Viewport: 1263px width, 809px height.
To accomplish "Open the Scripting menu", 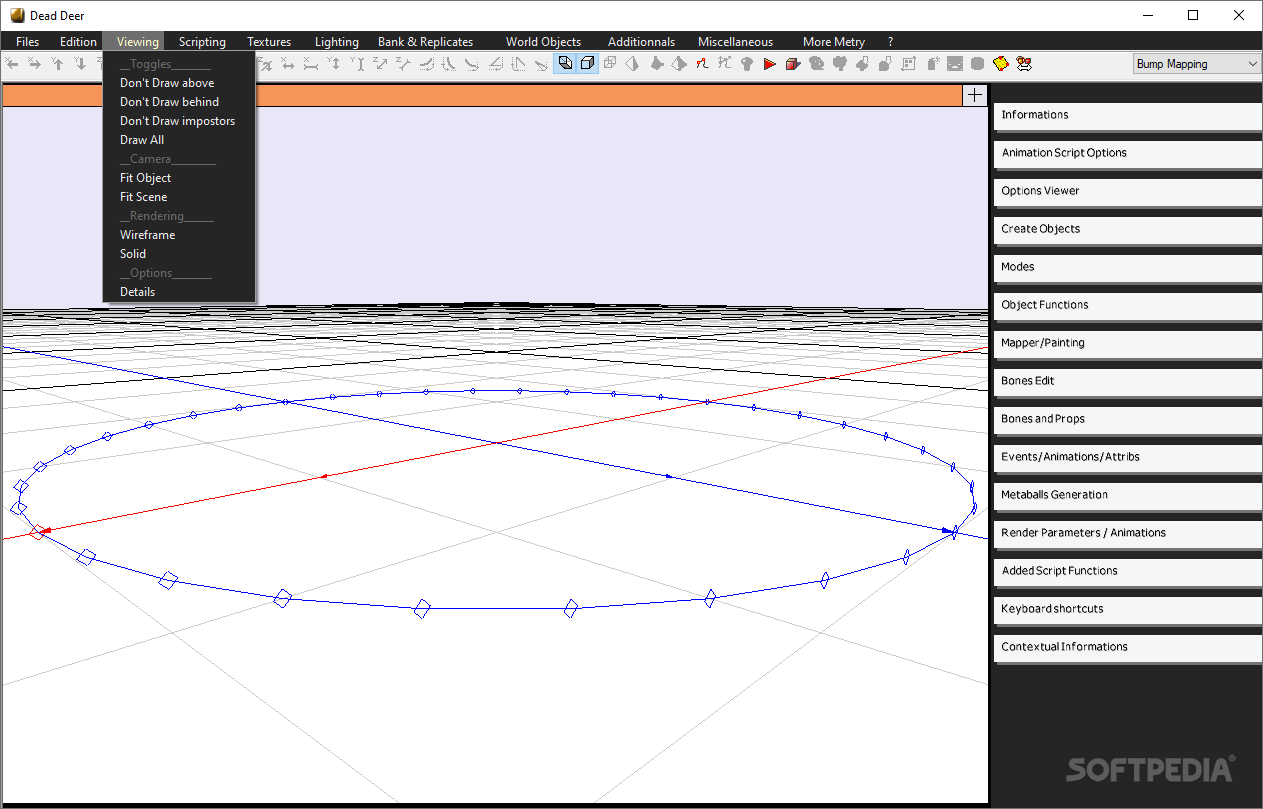I will (202, 42).
